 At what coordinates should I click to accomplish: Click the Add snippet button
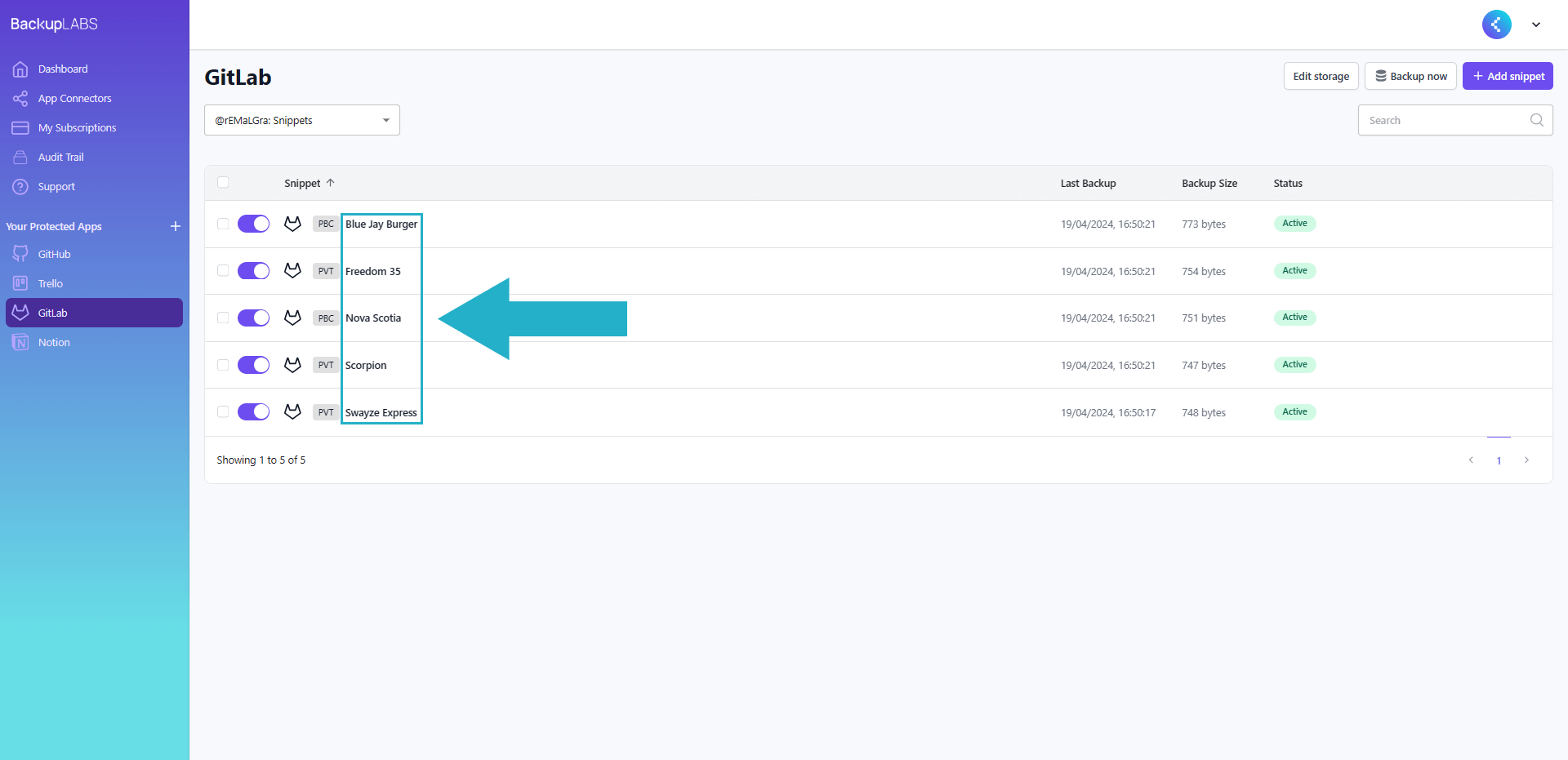[1508, 76]
